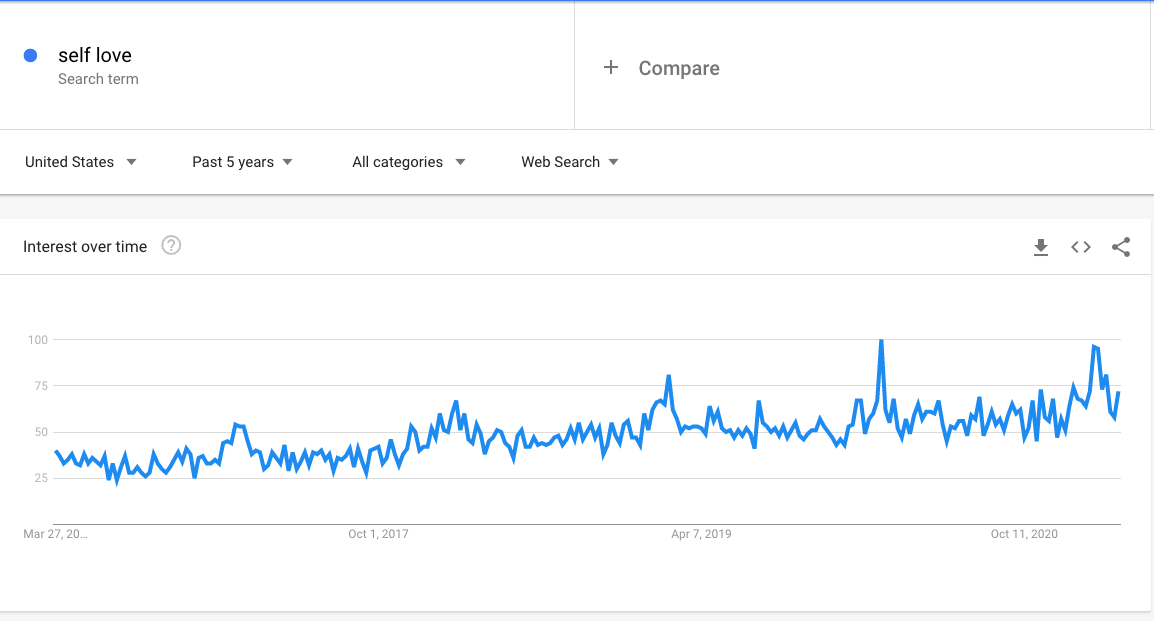Open the All categories dropdown
The width and height of the screenshot is (1154, 621).
tap(408, 162)
